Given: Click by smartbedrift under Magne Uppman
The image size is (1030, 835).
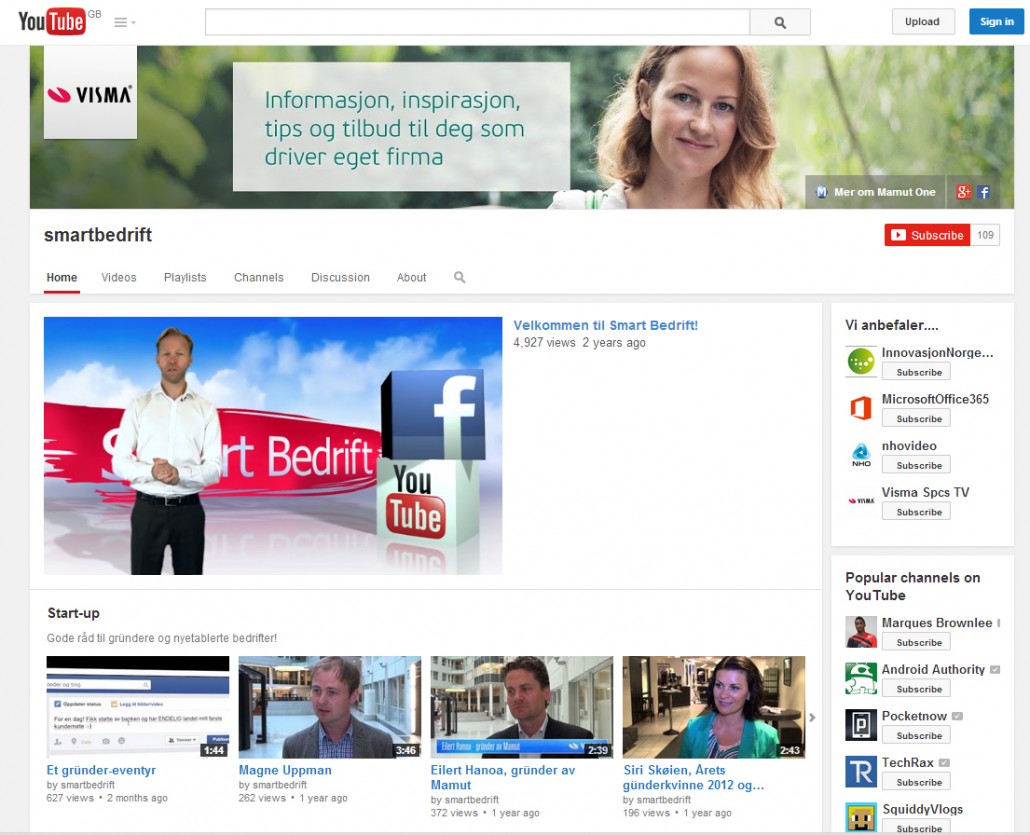Looking at the screenshot, I should [x=273, y=784].
